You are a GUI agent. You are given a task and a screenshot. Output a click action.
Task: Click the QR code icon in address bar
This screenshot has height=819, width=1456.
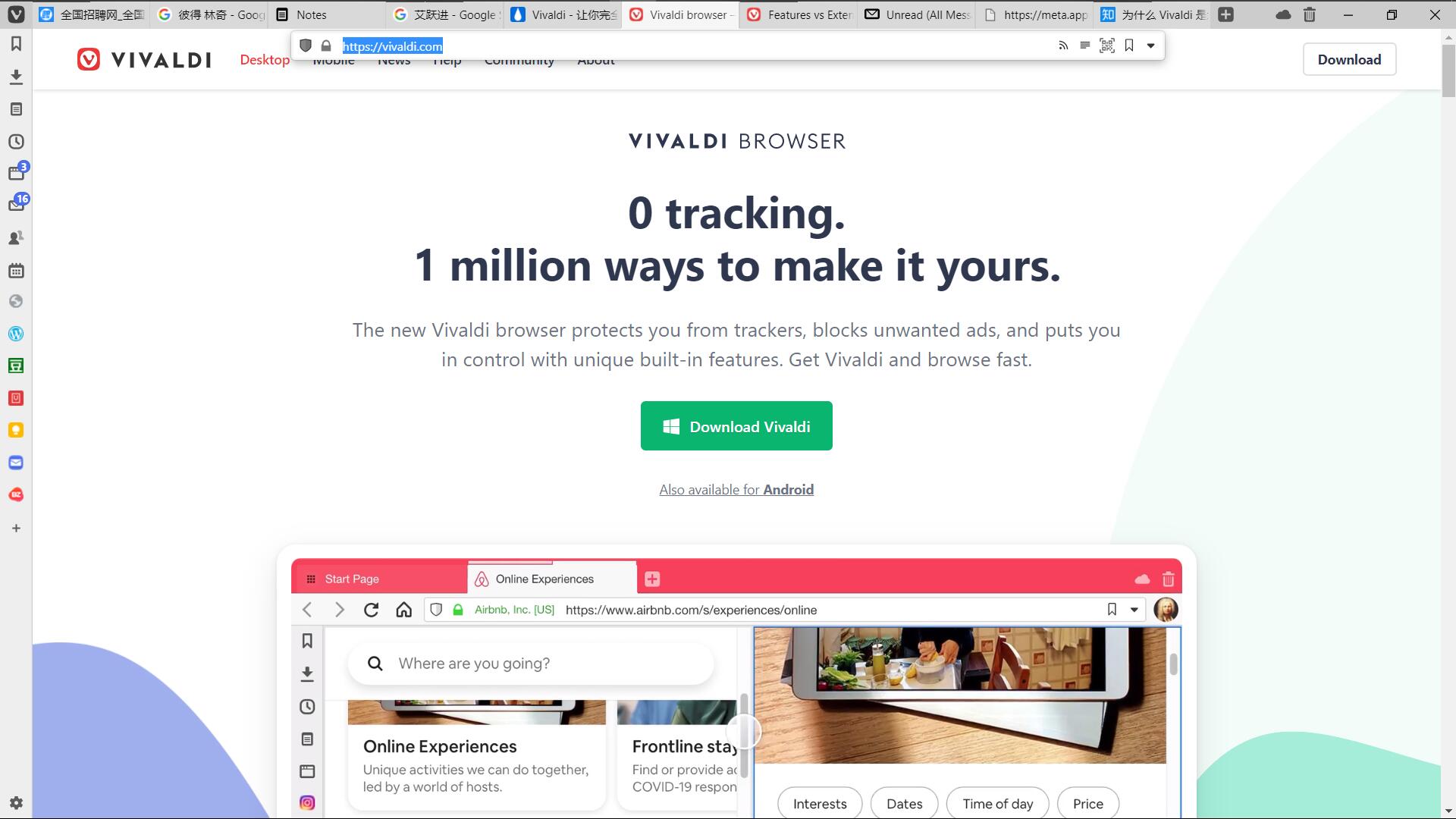[x=1106, y=45]
